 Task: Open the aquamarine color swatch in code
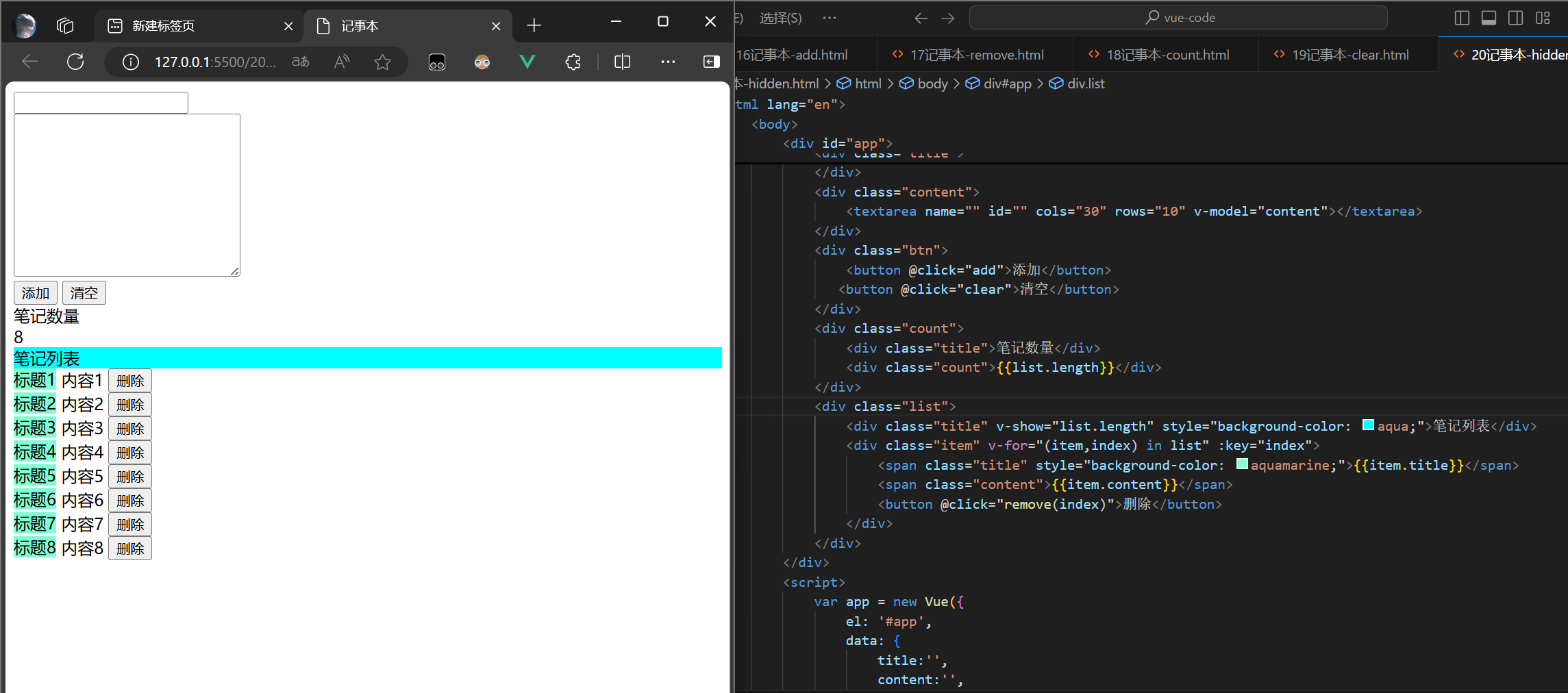tap(1242, 464)
